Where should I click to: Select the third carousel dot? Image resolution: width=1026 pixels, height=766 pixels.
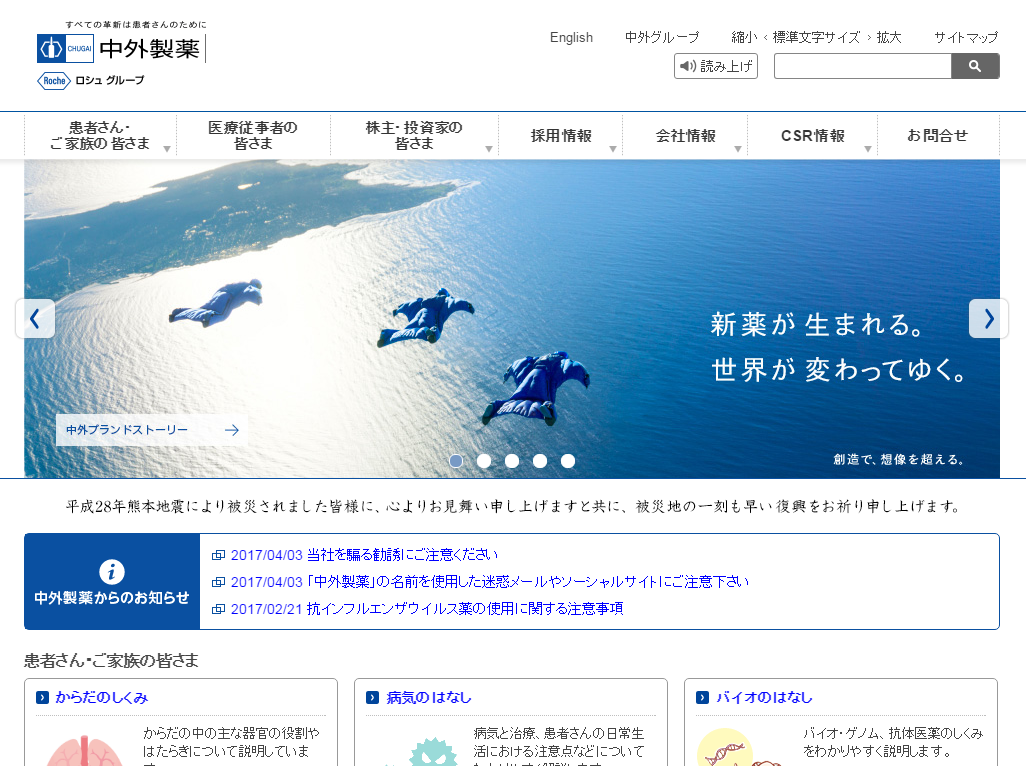pos(512,461)
